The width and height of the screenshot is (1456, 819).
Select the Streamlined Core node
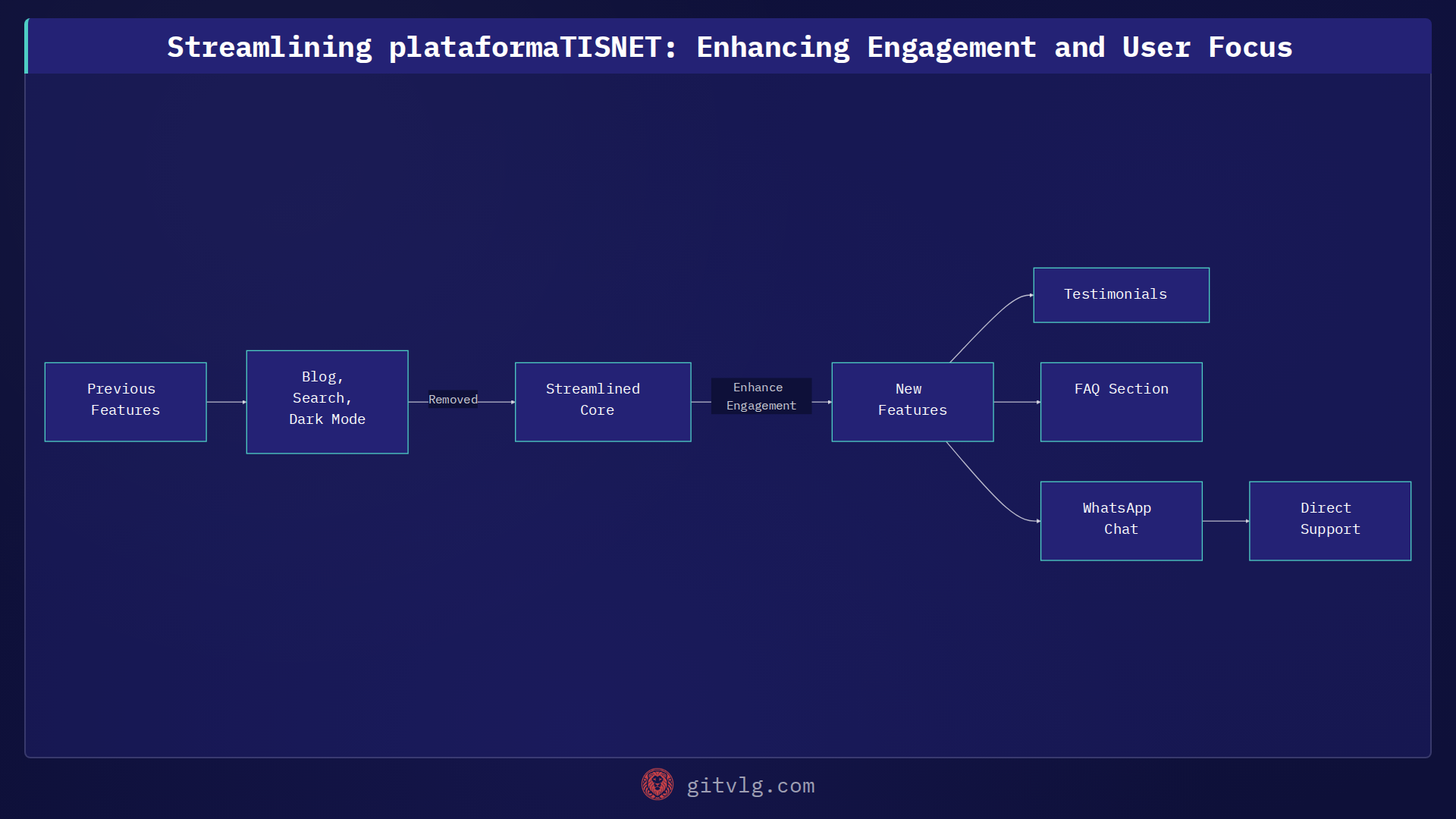pyautogui.click(x=603, y=402)
